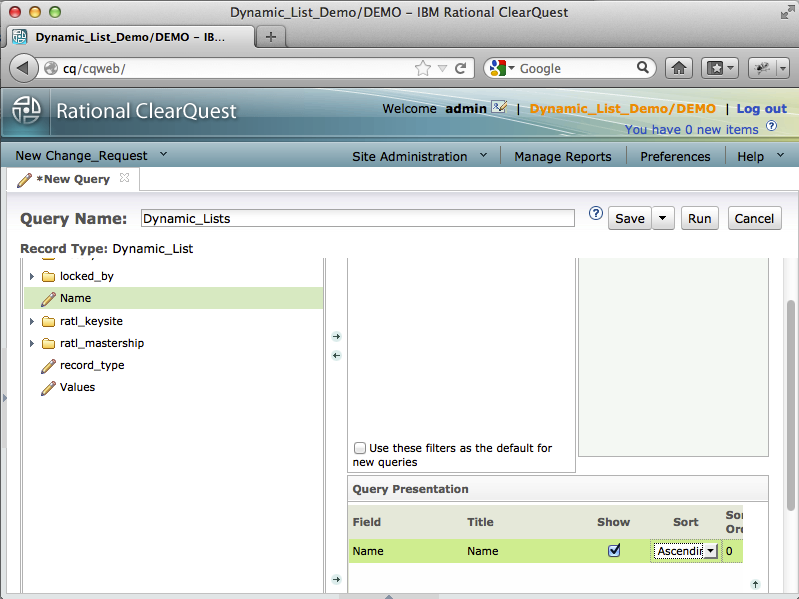This screenshot has height=599, width=799.
Task: Open Preferences
Action: [x=675, y=156]
